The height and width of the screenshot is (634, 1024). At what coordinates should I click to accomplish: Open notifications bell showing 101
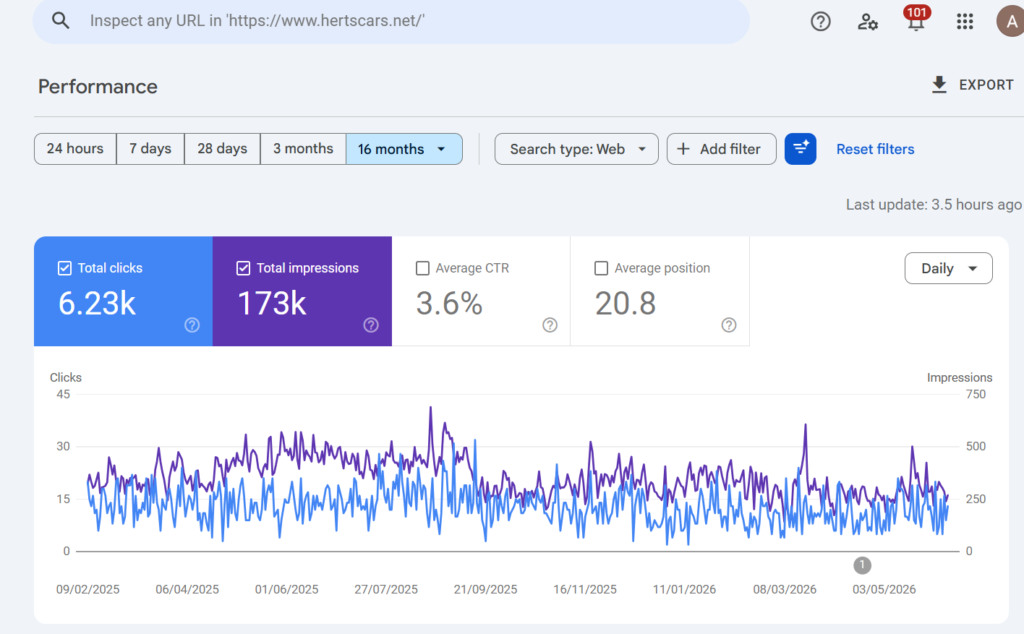(916, 20)
